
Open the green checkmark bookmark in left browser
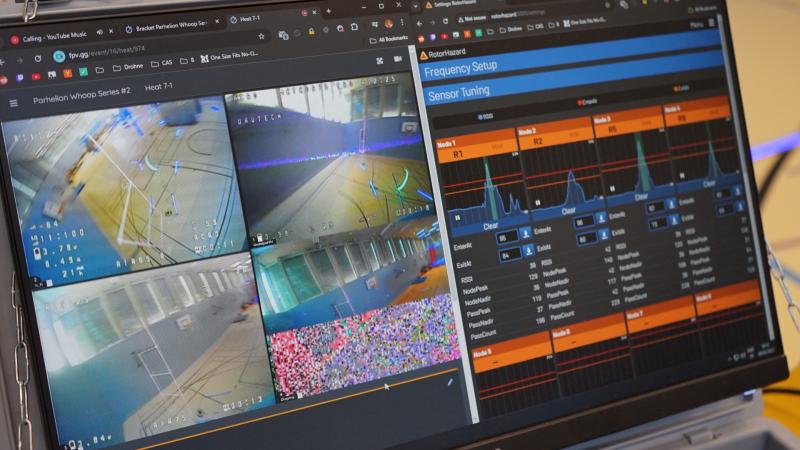[83, 72]
